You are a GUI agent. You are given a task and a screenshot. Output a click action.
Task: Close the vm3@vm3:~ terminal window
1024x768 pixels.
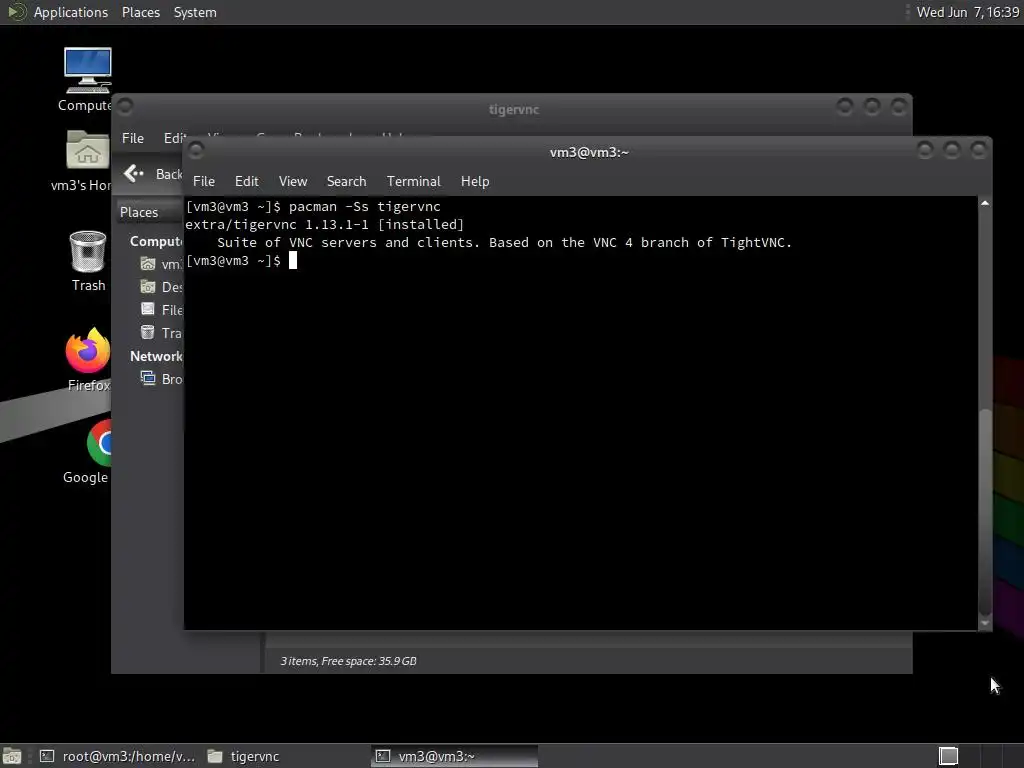(x=978, y=150)
